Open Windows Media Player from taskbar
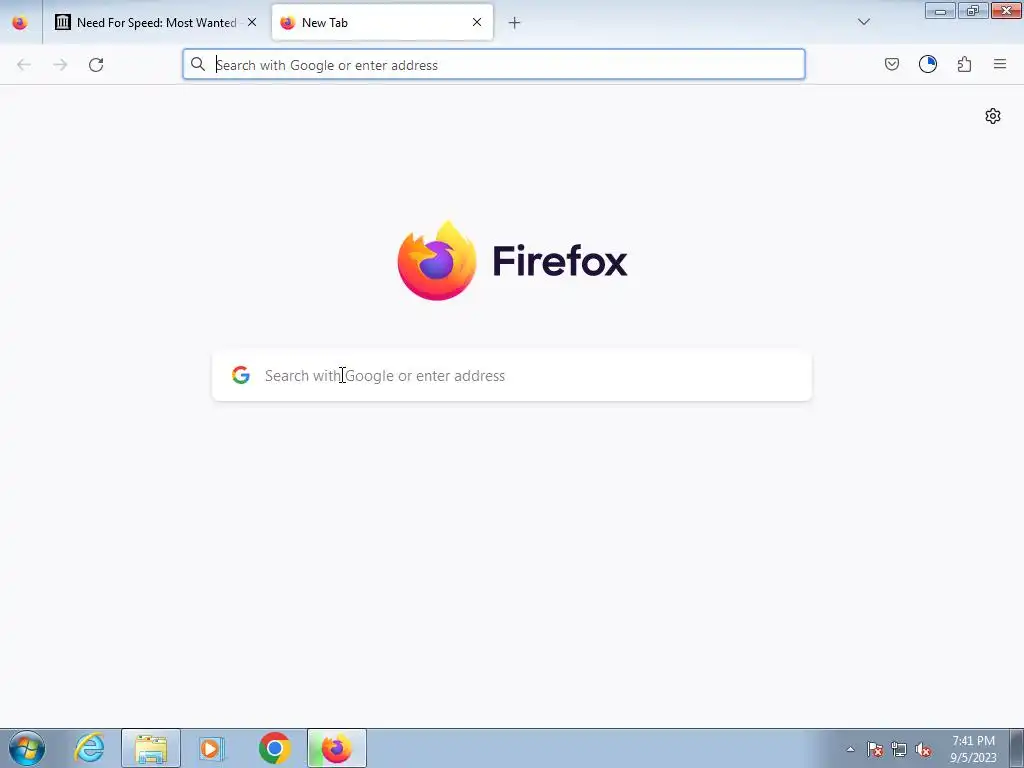This screenshot has width=1024, height=768. click(x=212, y=748)
